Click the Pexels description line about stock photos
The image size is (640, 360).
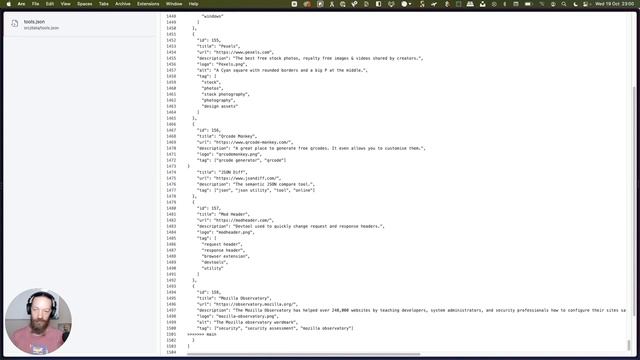[310, 58]
